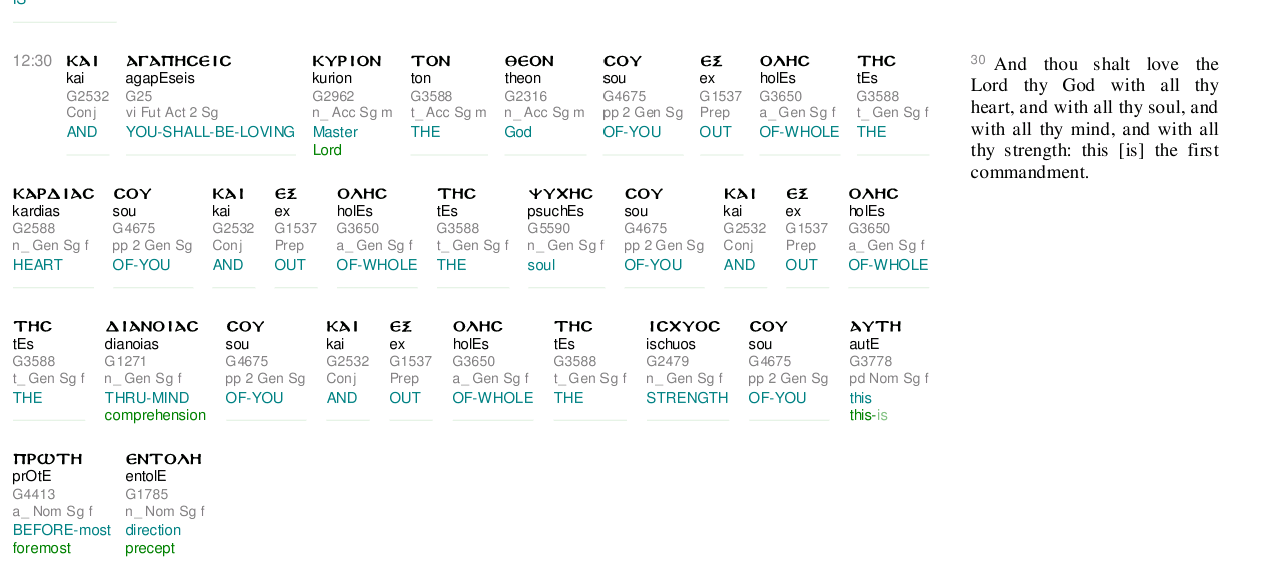Click the green word comprehension
The width and height of the screenshot is (1280, 573).
(155, 415)
